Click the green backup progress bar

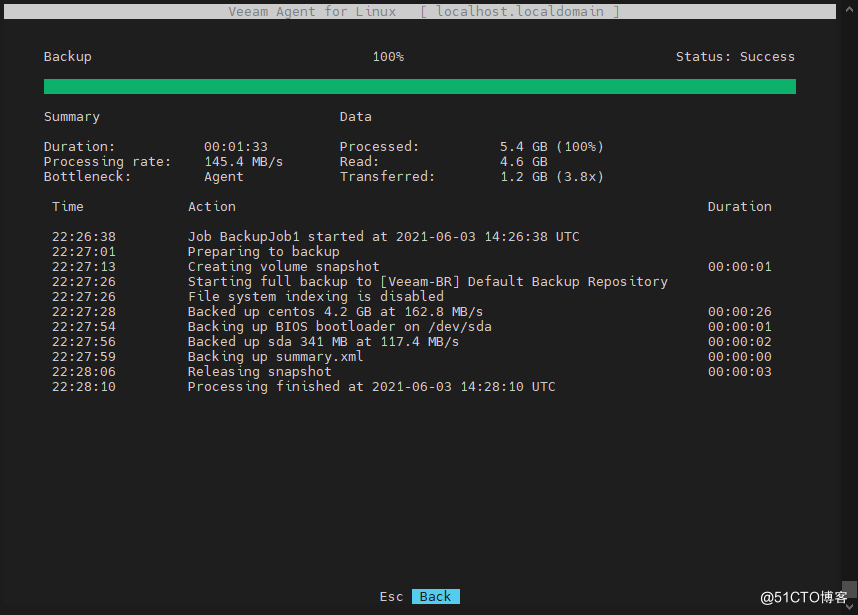point(420,86)
